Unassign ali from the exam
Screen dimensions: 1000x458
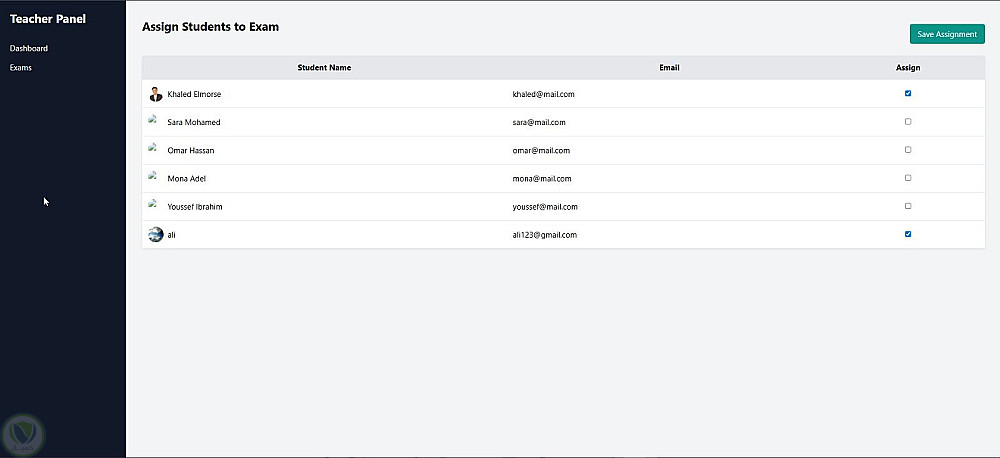908,234
